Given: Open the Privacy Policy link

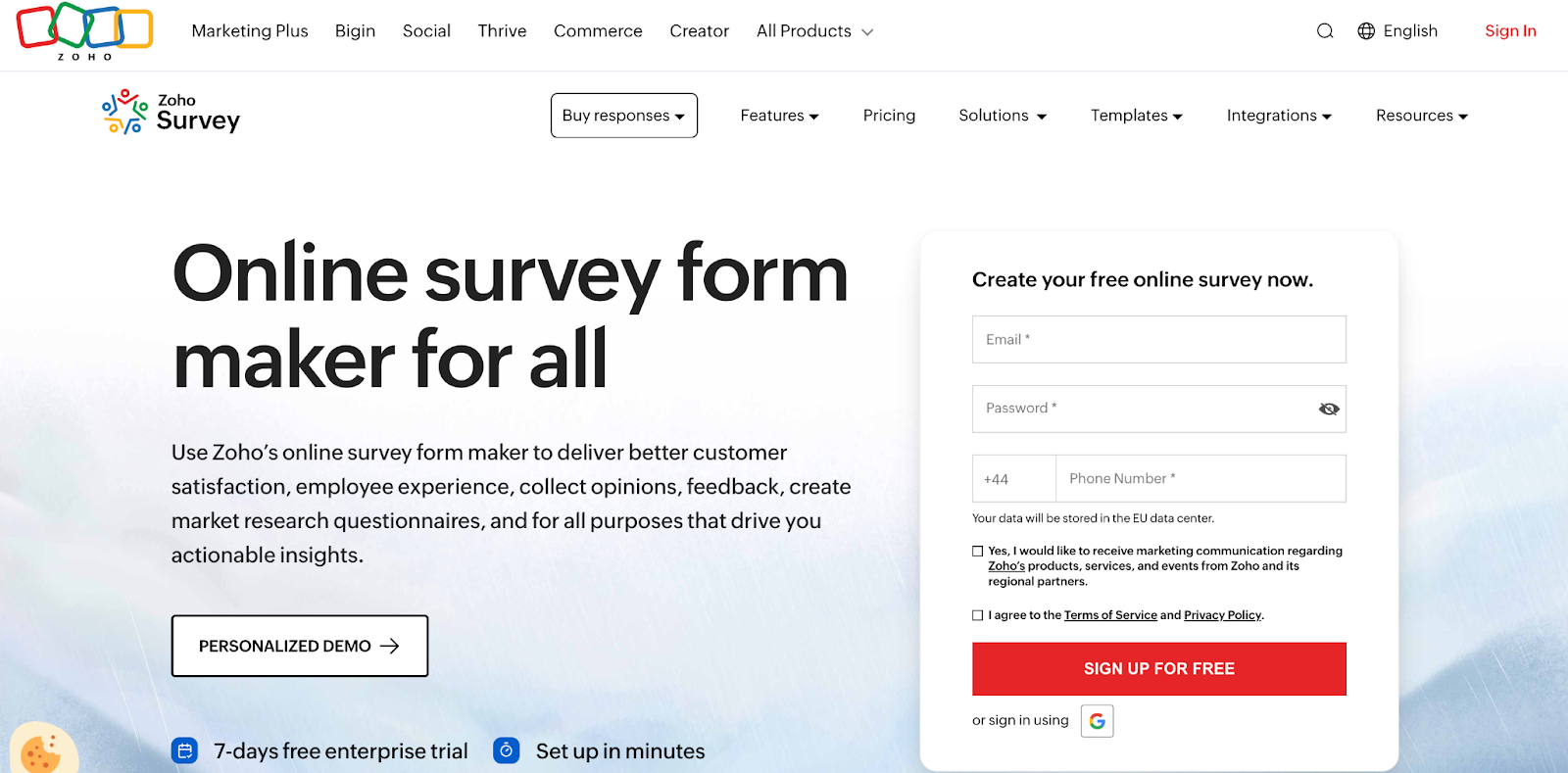Looking at the screenshot, I should tap(1221, 614).
